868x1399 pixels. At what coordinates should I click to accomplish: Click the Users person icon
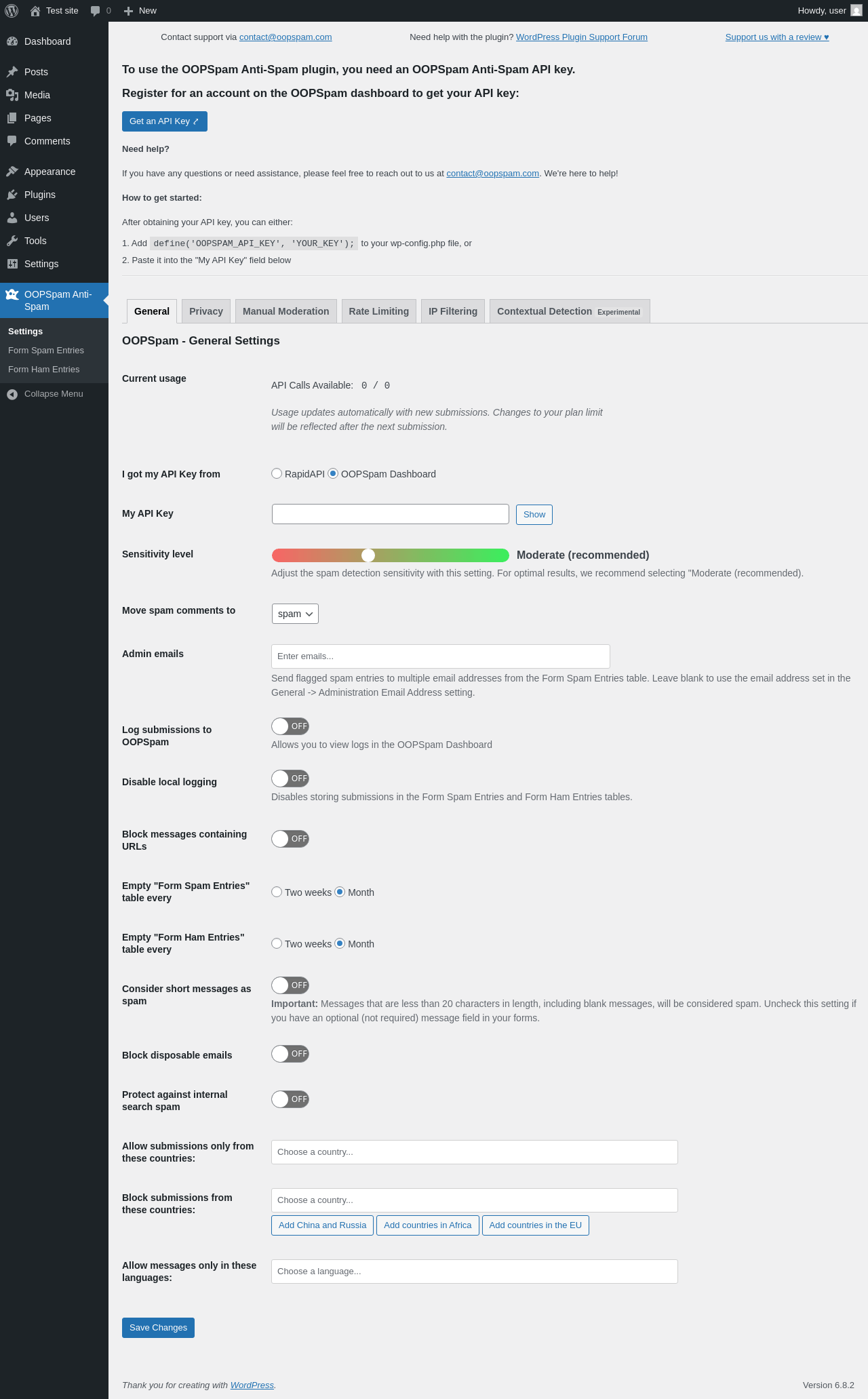tap(12, 218)
